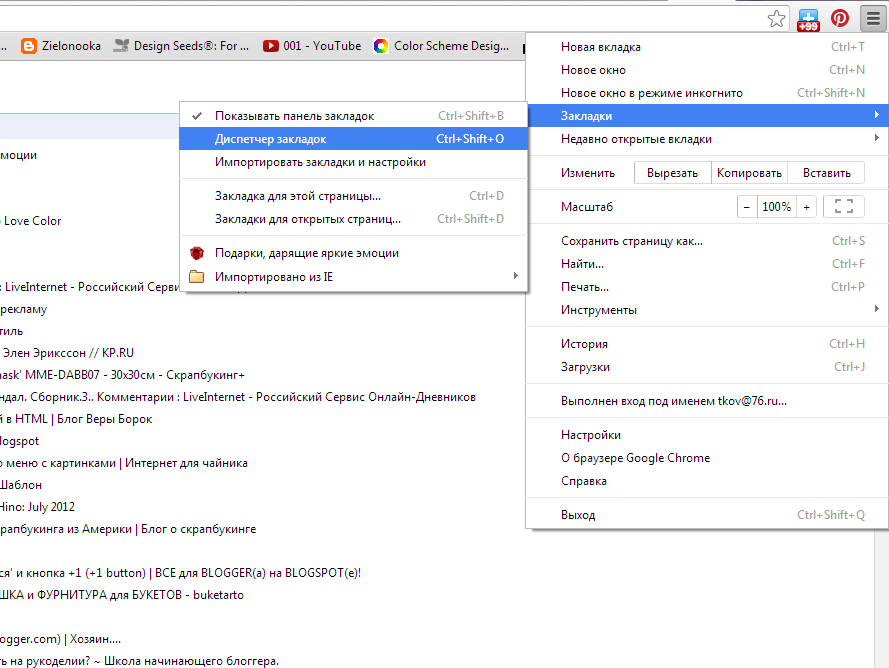
Task: Open 'Импортировано из IE' folder
Action: [353, 277]
